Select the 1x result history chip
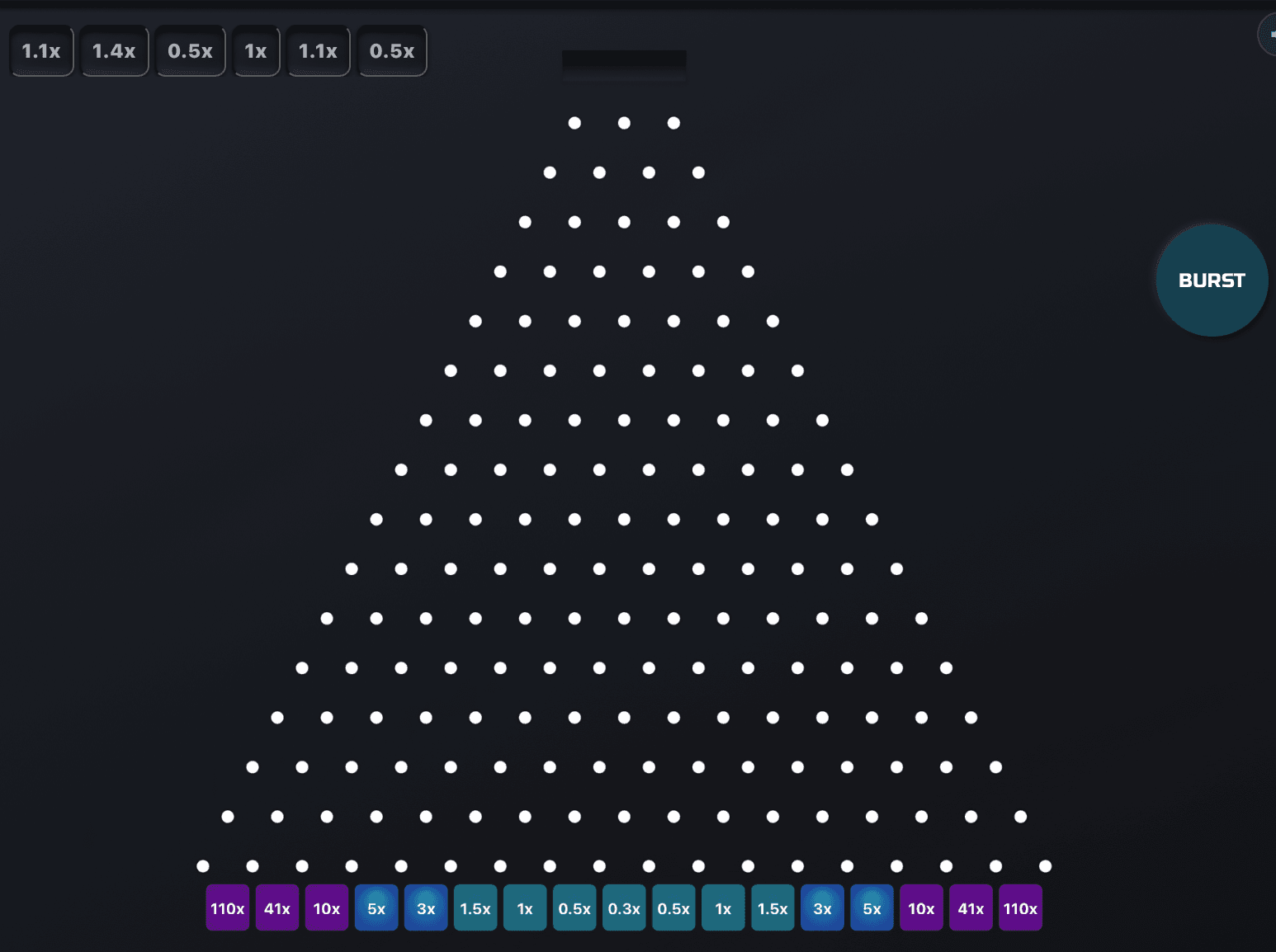The image size is (1276, 952). (256, 51)
